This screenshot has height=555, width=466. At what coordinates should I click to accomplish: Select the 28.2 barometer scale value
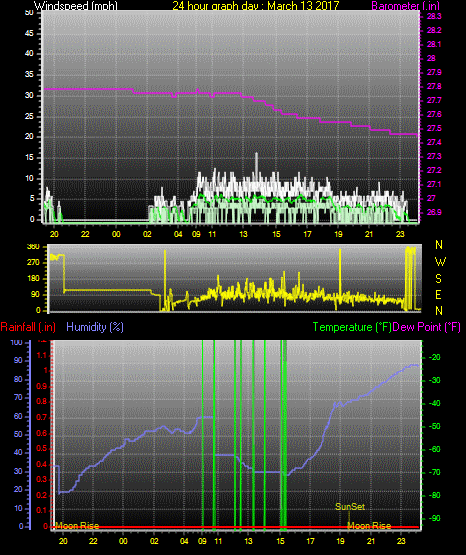point(434,30)
